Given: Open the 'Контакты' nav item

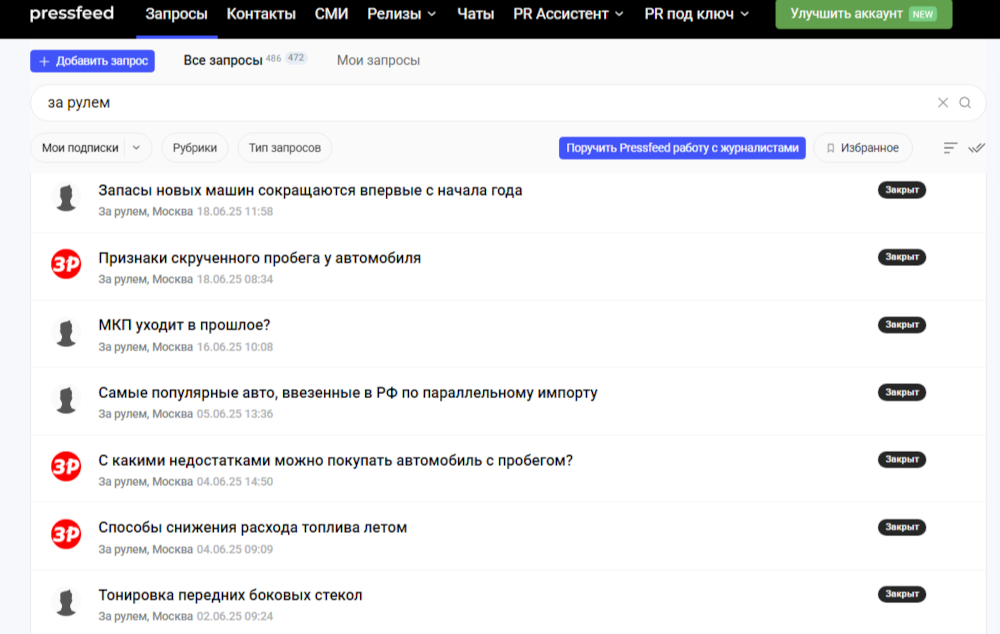Looking at the screenshot, I should pos(261,14).
